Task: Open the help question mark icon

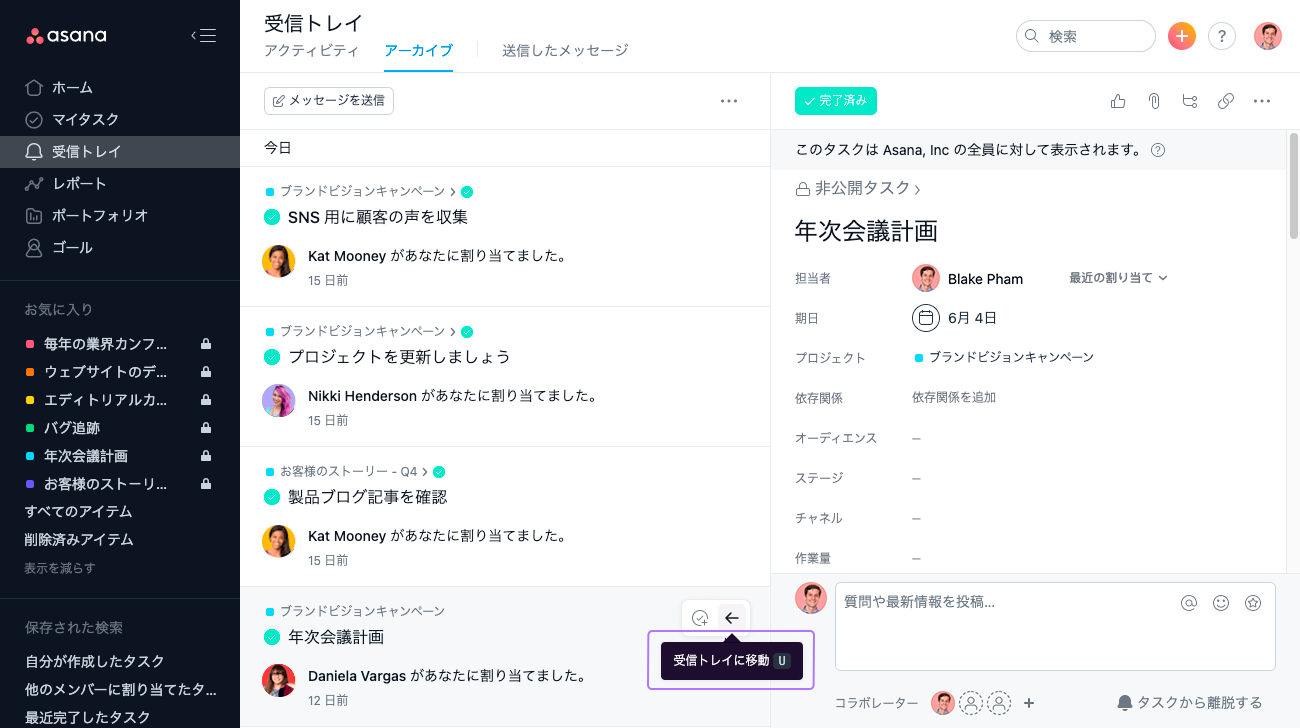Action: tap(1221, 37)
